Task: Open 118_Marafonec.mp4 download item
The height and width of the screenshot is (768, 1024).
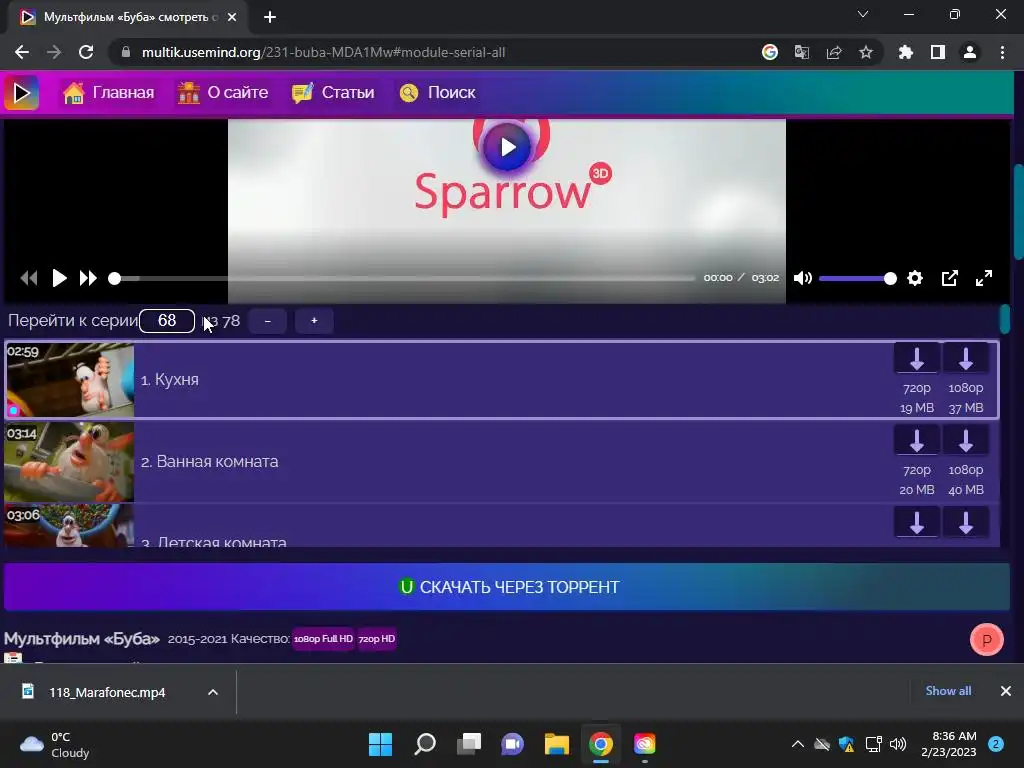Action: coord(107,692)
